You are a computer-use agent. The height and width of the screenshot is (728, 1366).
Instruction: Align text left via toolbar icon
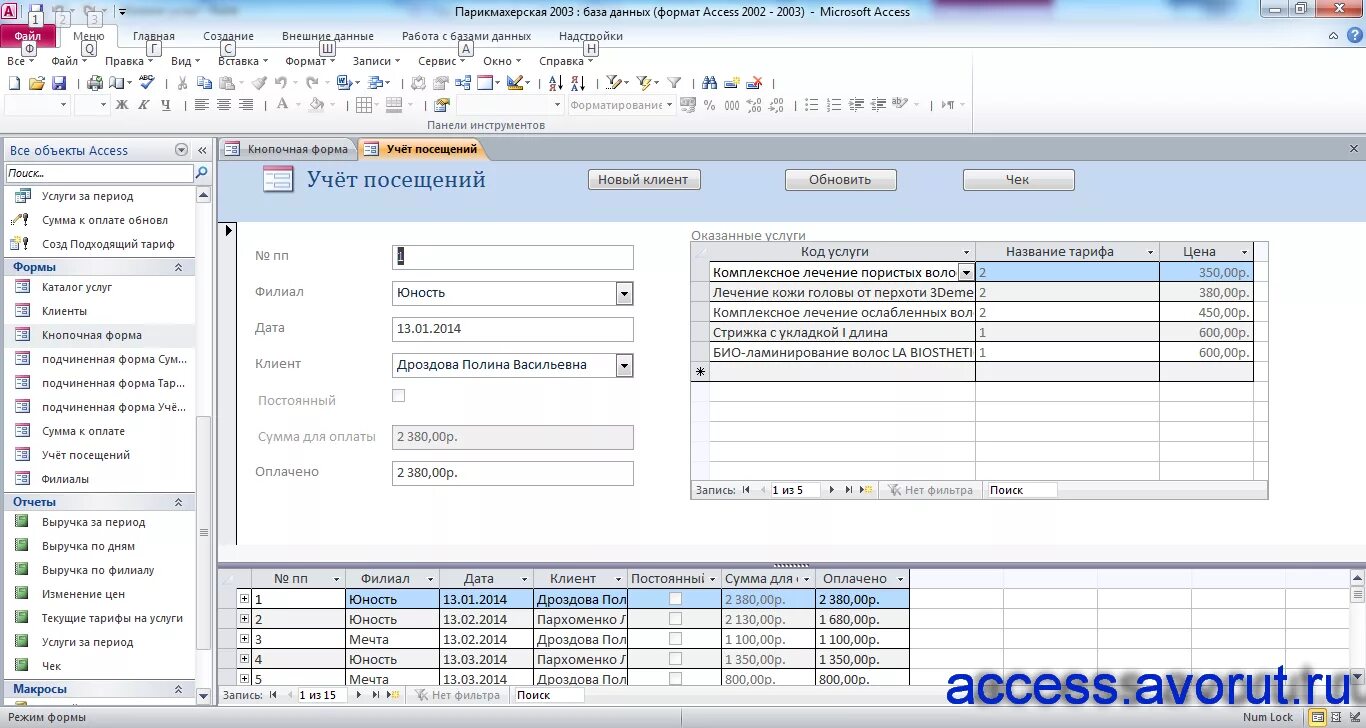point(202,105)
